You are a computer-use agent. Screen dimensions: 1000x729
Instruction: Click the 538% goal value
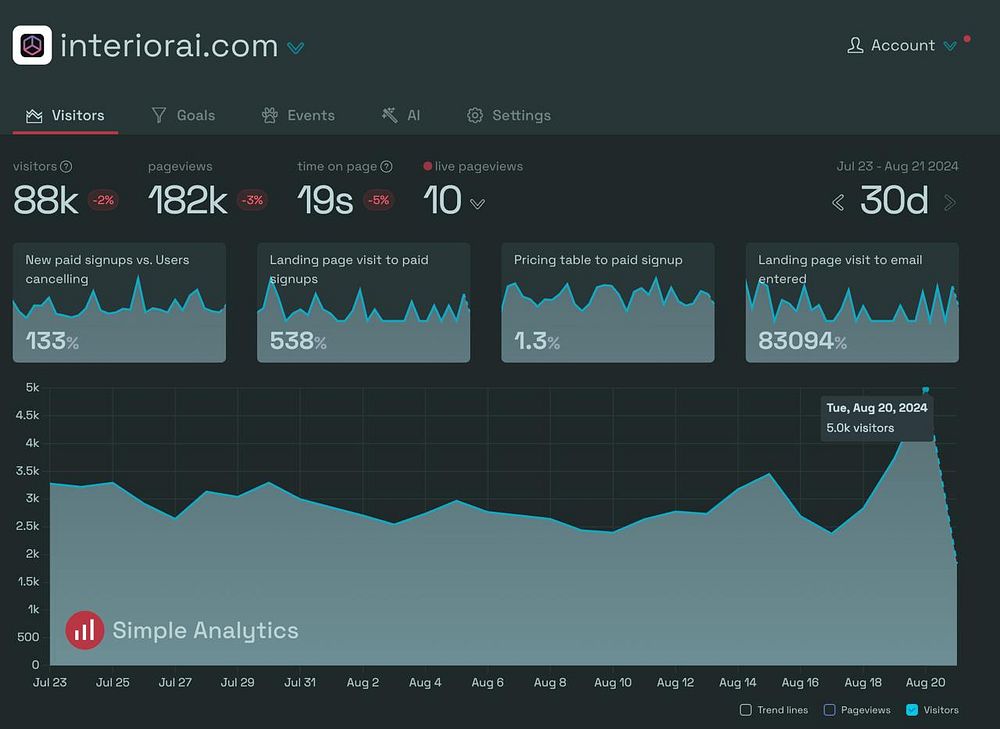click(x=298, y=341)
